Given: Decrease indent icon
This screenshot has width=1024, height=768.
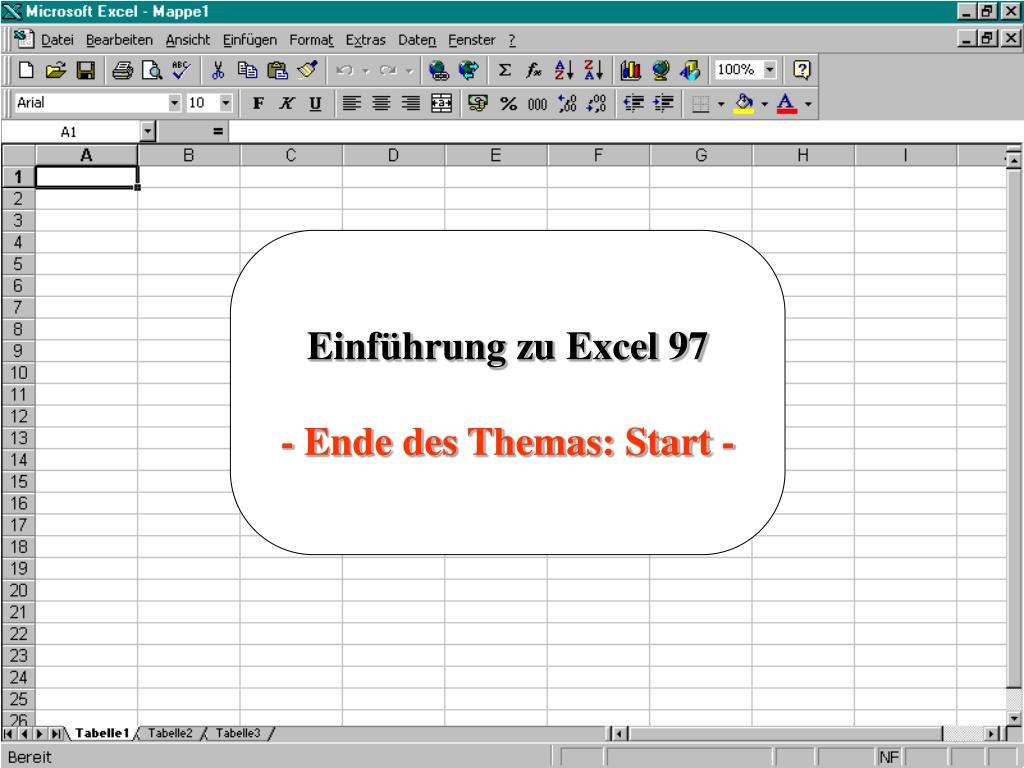Looking at the screenshot, I should point(633,103).
